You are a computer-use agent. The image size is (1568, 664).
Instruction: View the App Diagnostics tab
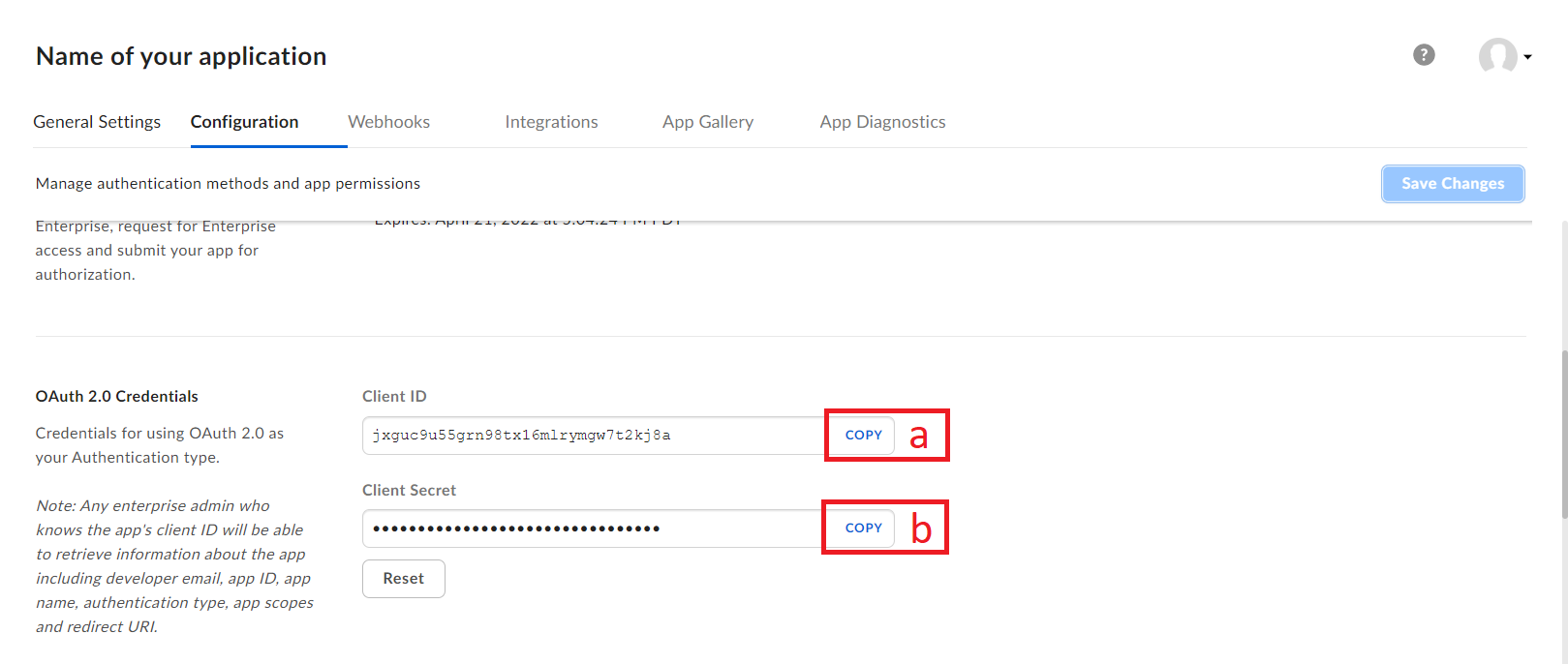(x=882, y=122)
